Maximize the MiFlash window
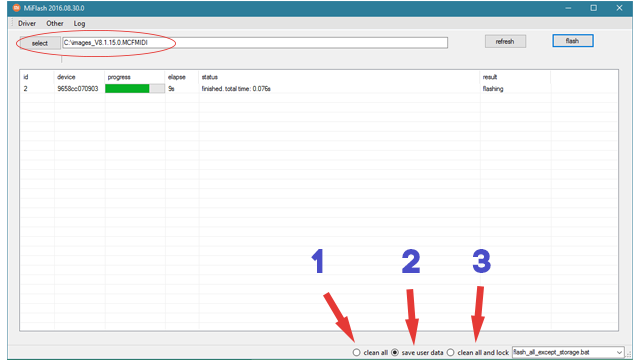 [x=593, y=8]
